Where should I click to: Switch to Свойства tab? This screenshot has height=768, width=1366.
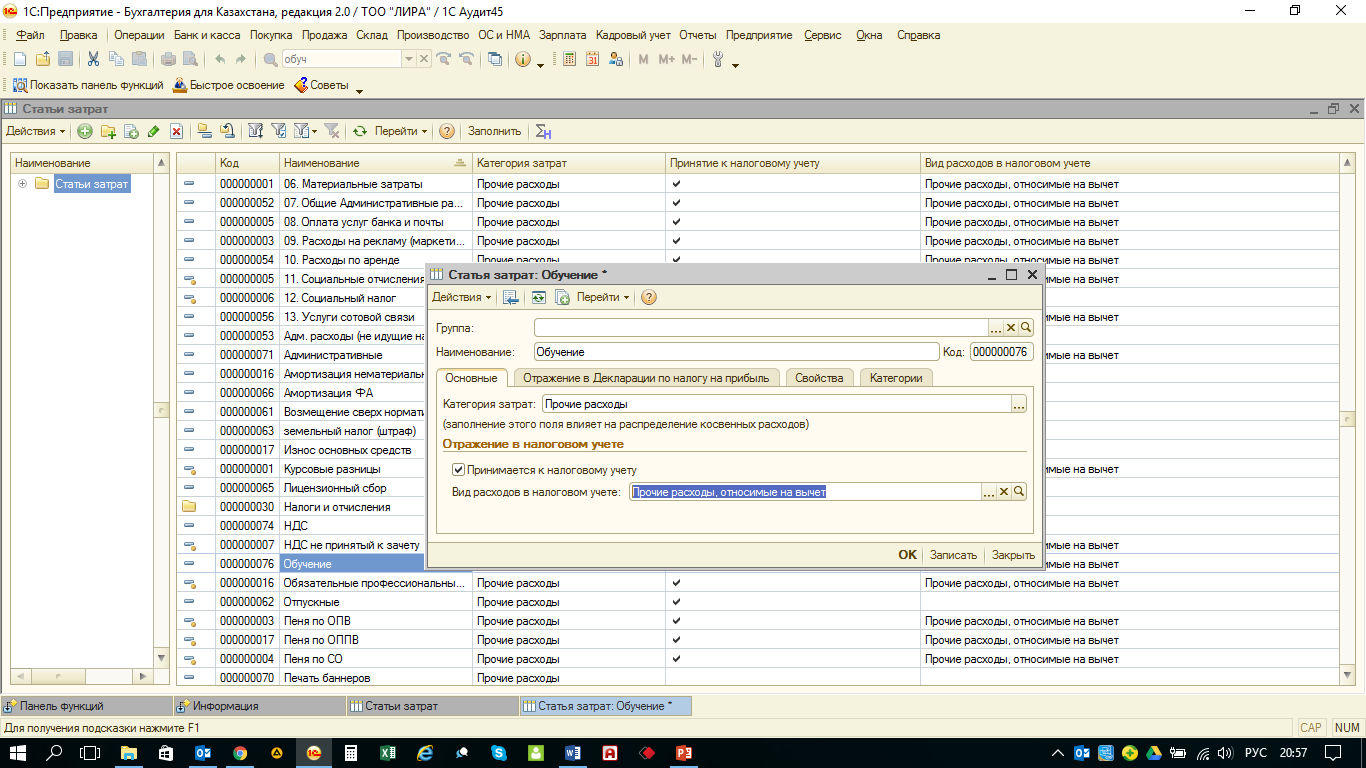coord(820,378)
